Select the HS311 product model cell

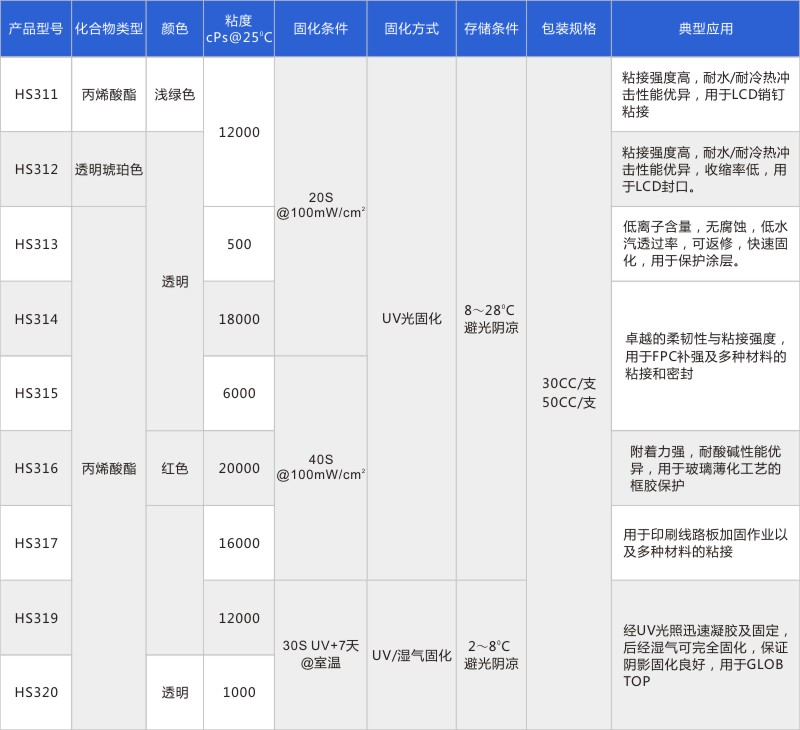tap(36, 95)
